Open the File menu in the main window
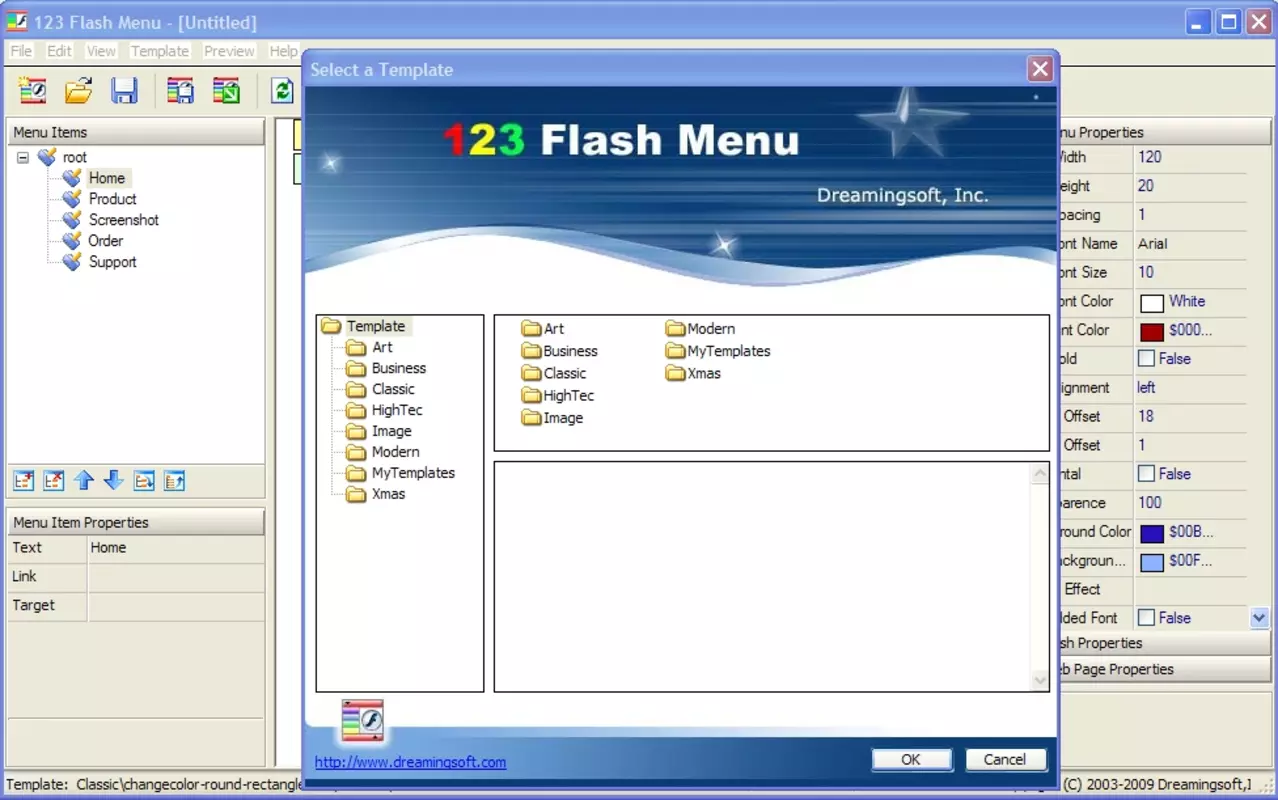Viewport: 1278px width, 800px height. click(21, 51)
